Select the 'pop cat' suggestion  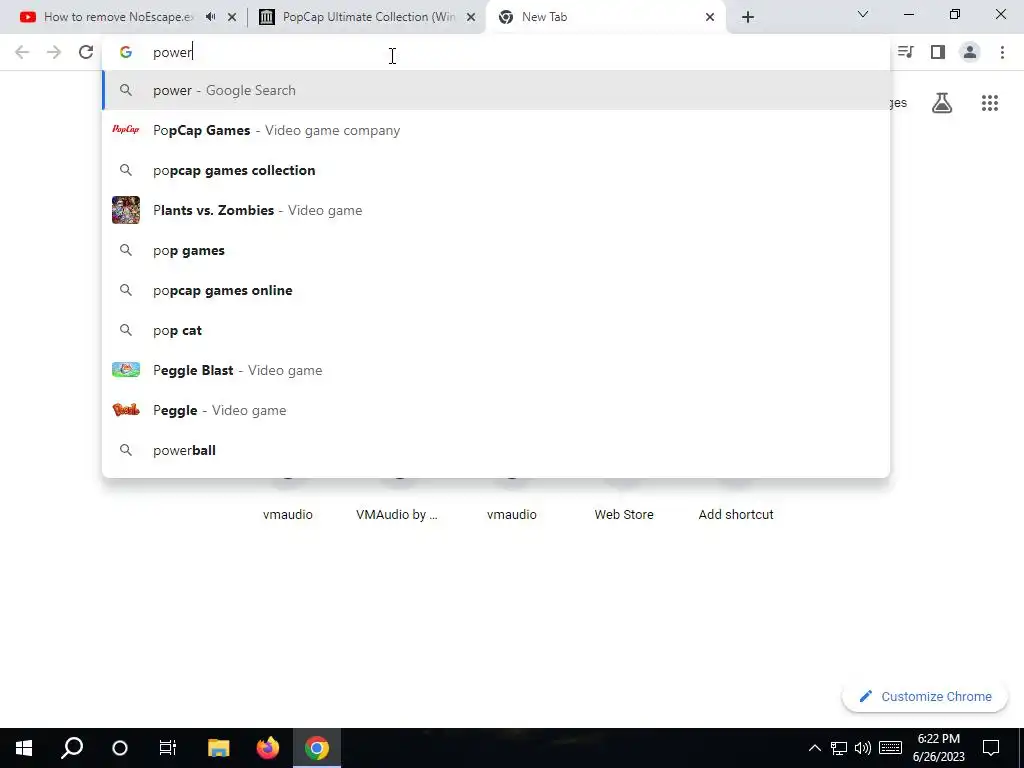tap(496, 330)
